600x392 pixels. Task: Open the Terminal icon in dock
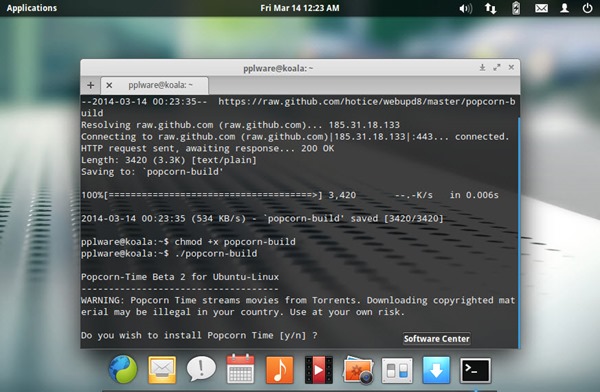(475, 370)
